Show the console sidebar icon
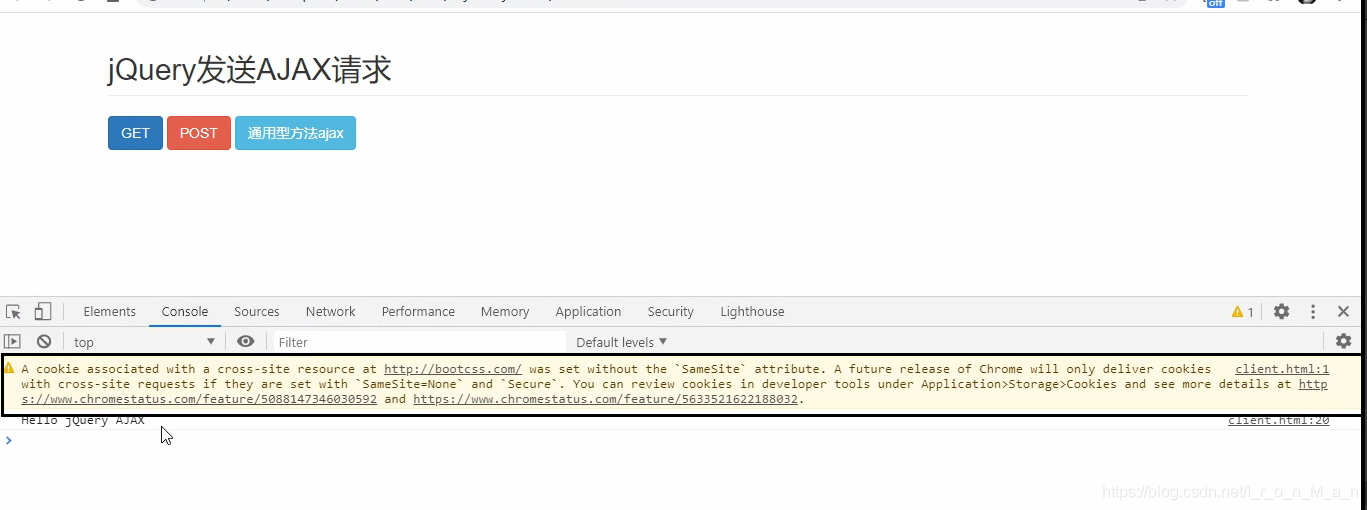 [12, 341]
